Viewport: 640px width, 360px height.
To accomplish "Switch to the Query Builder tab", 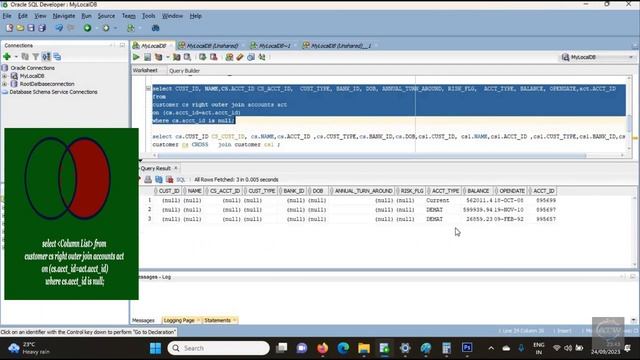I will point(184,71).
